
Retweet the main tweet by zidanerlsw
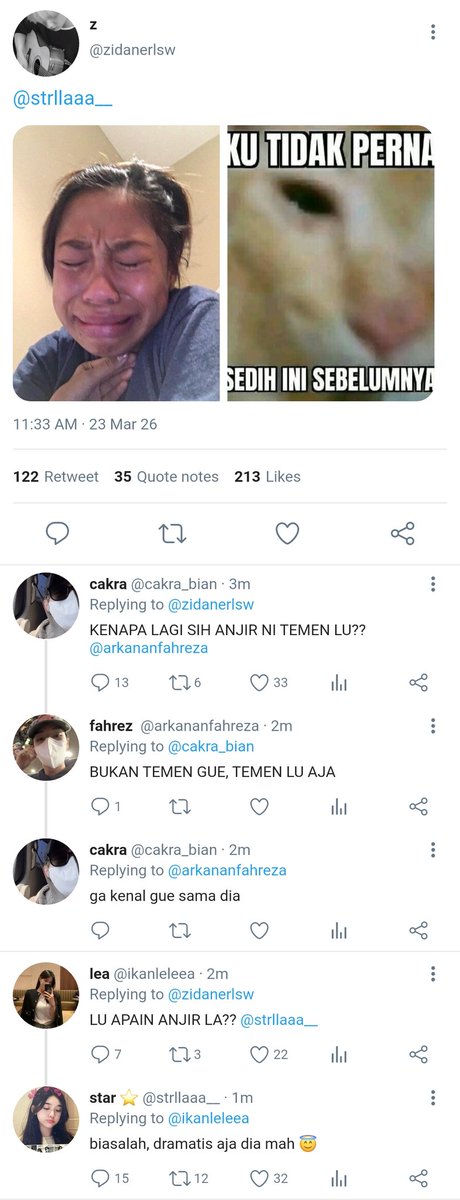[173, 534]
